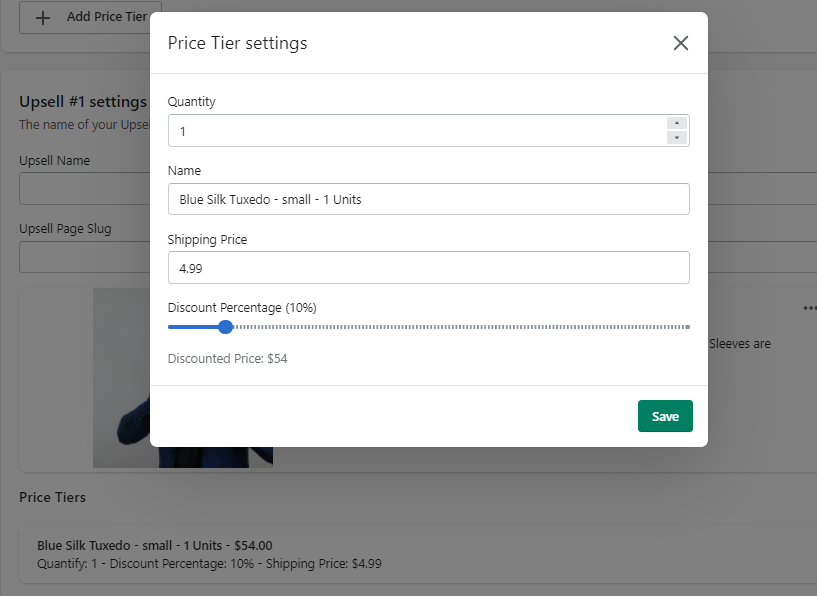817x596 pixels.
Task: Increase quantity with the up arrow
Action: pos(677,123)
